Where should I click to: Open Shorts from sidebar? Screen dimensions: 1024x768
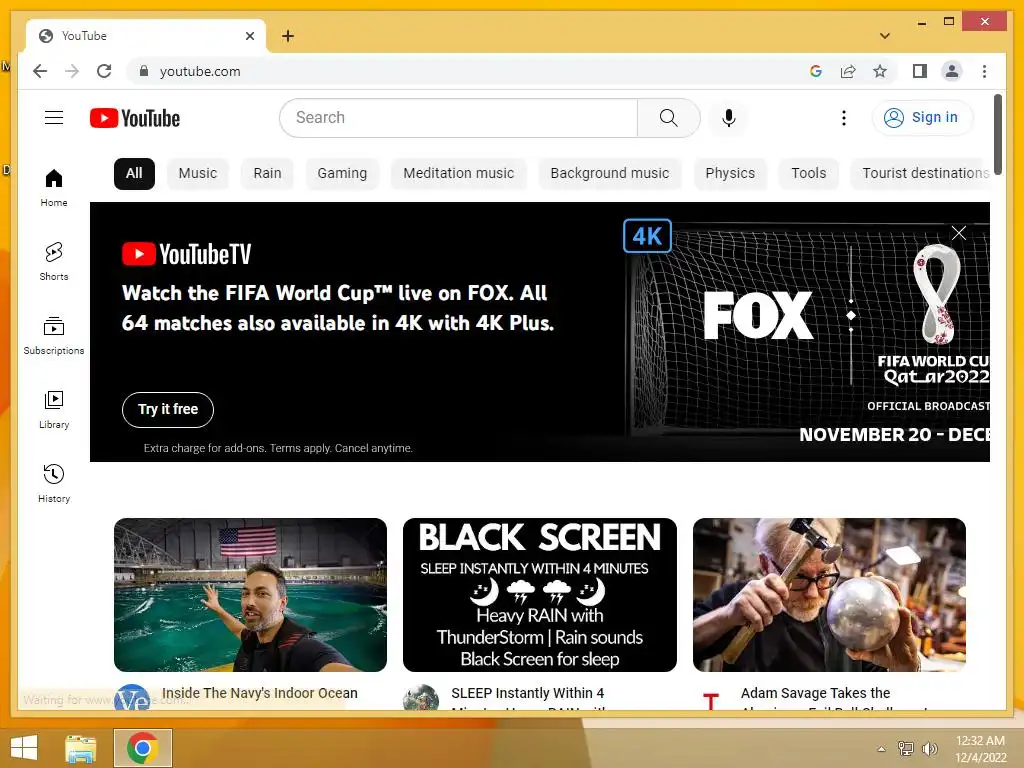[x=54, y=261]
